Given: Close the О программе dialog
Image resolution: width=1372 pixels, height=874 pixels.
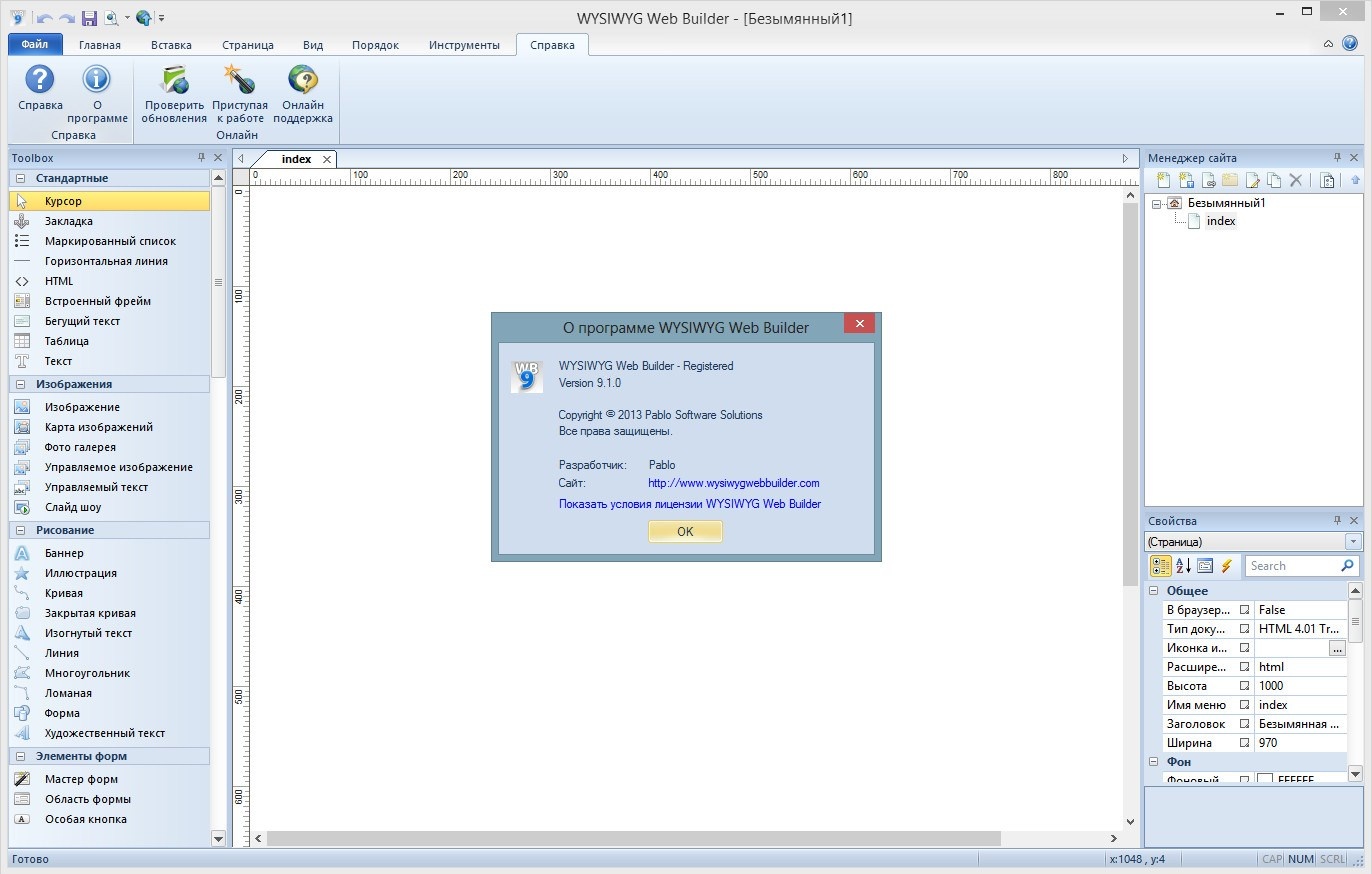Looking at the screenshot, I should (859, 323).
